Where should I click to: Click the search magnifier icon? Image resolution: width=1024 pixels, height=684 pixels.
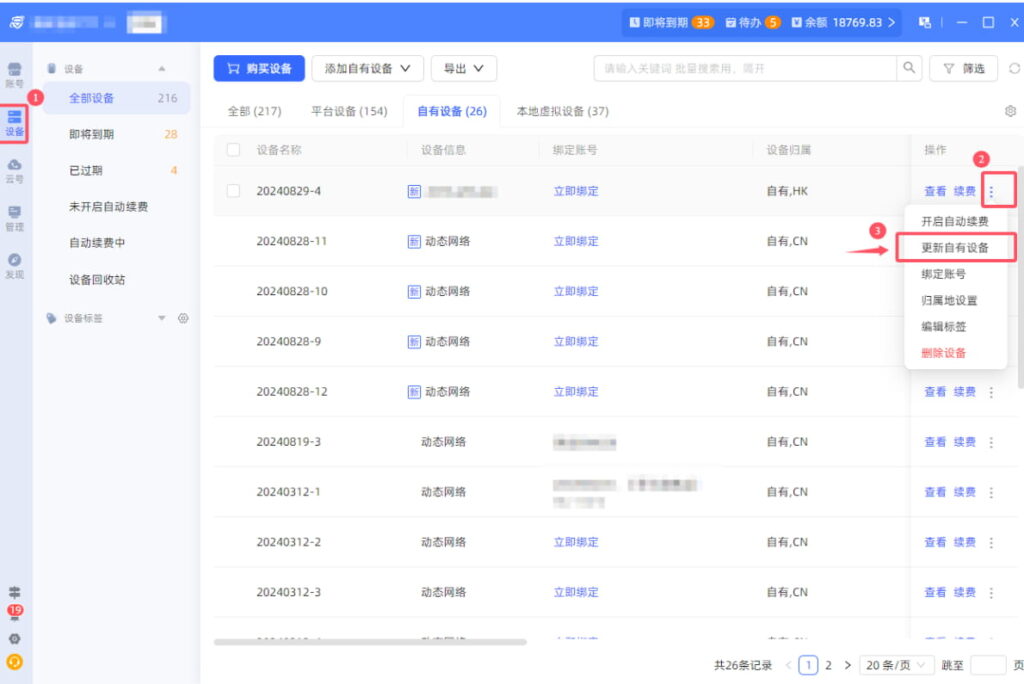pyautogui.click(x=909, y=68)
